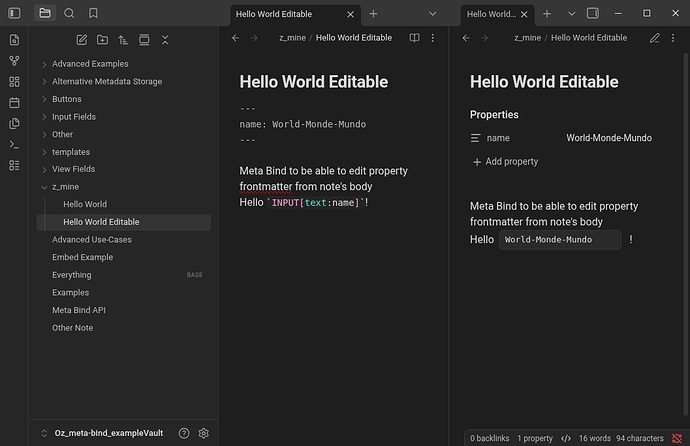Open quick switcher icon in ribbon

coord(14,40)
